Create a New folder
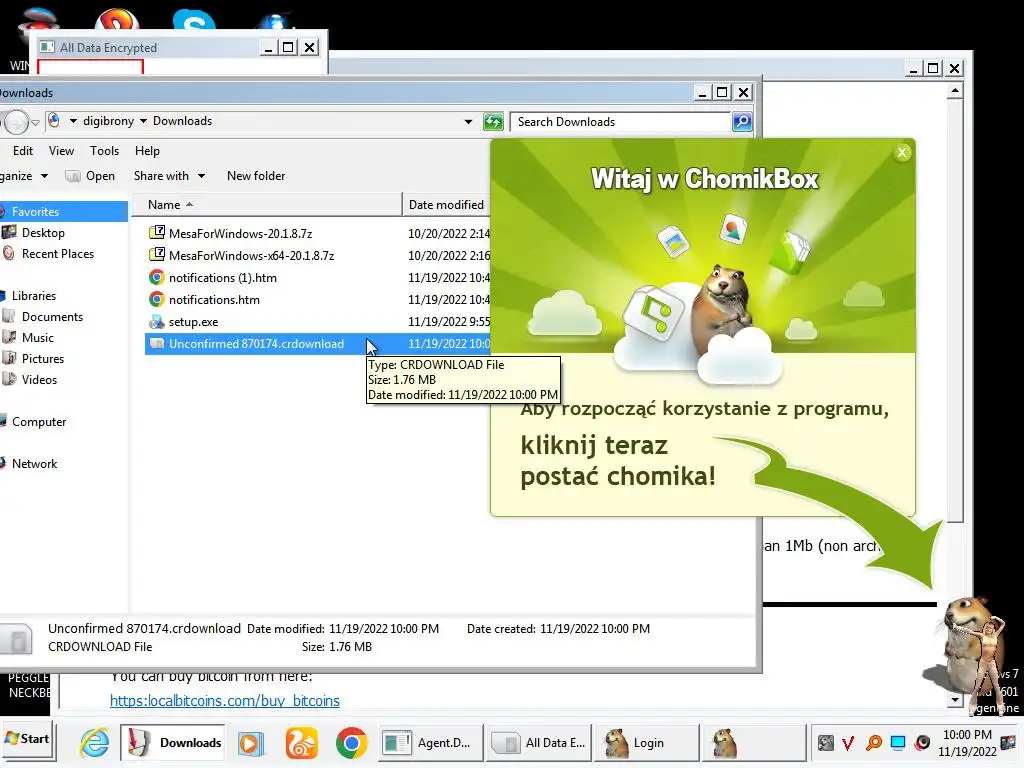The height and width of the screenshot is (768, 1024). pos(256,176)
